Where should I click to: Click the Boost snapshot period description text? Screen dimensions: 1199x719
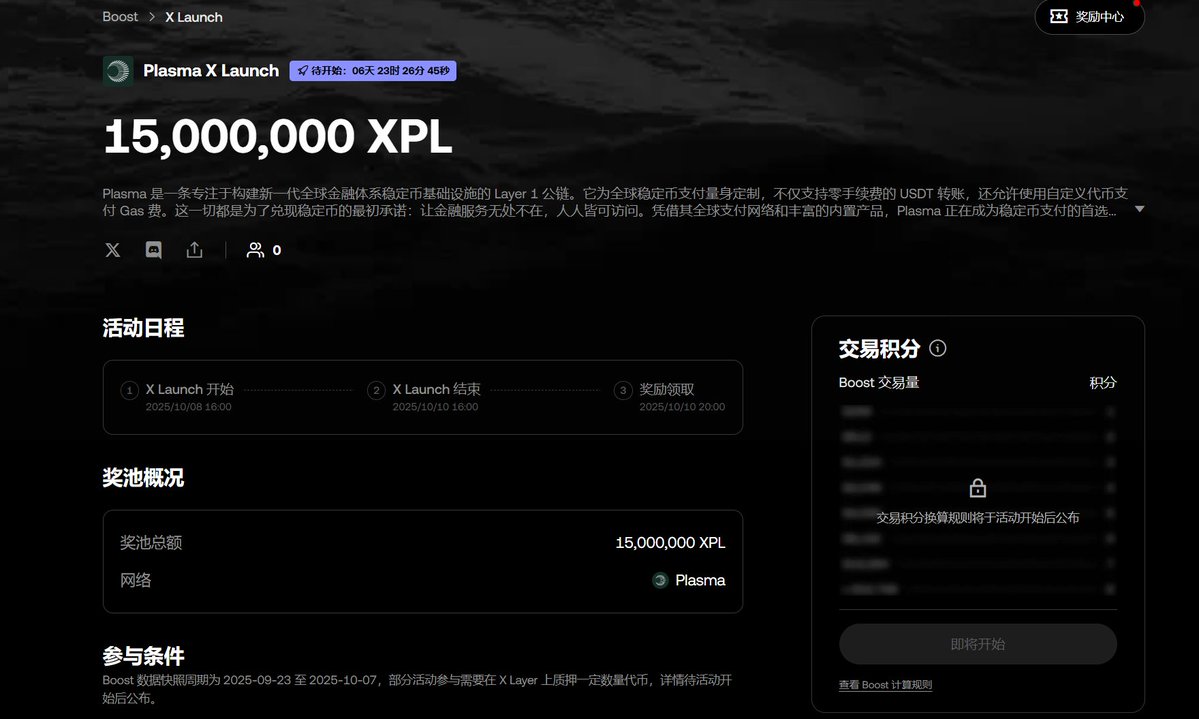point(417,688)
